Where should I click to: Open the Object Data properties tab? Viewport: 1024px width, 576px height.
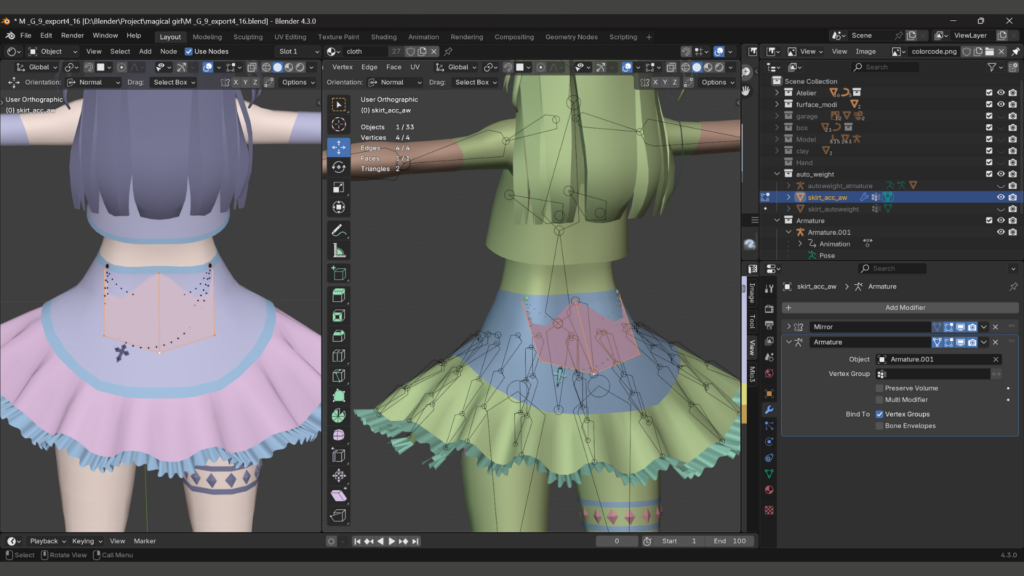pos(769,473)
